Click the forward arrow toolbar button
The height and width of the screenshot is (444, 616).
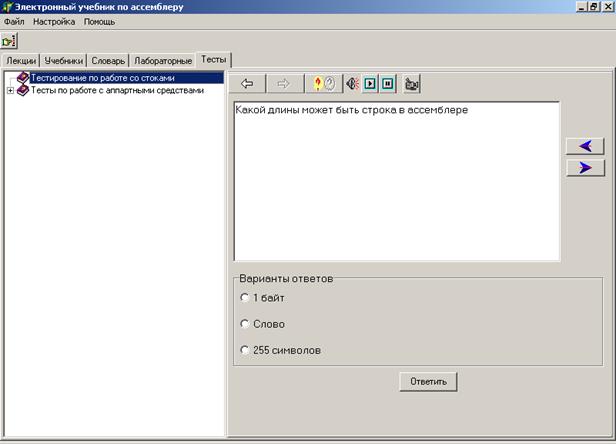[283, 83]
